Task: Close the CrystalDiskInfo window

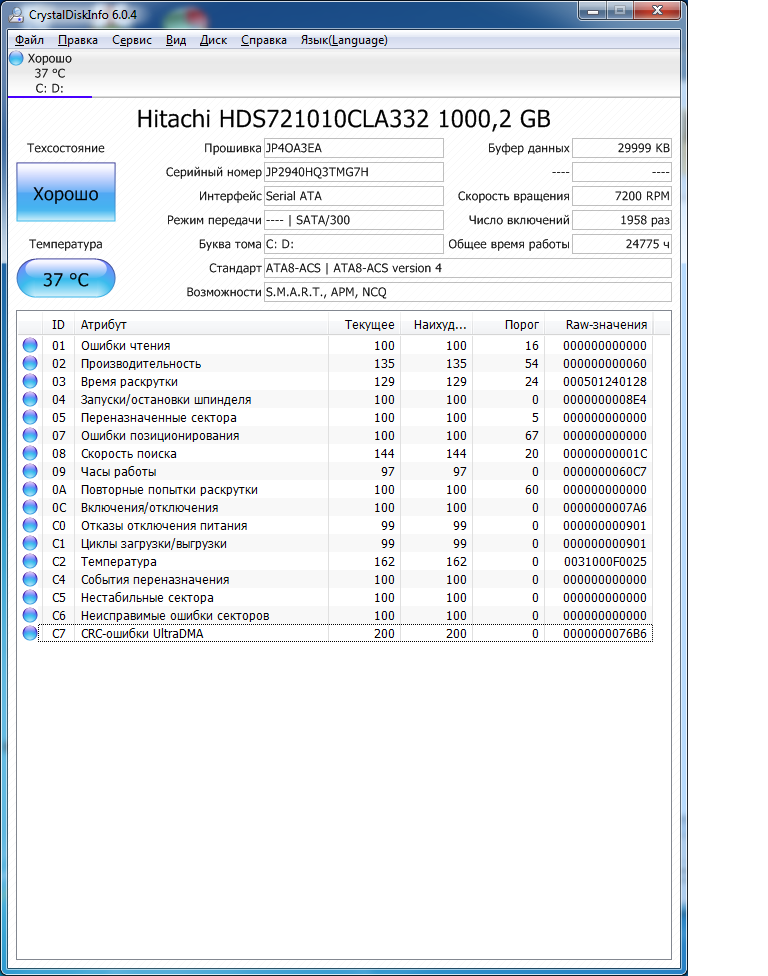Action: coord(657,11)
